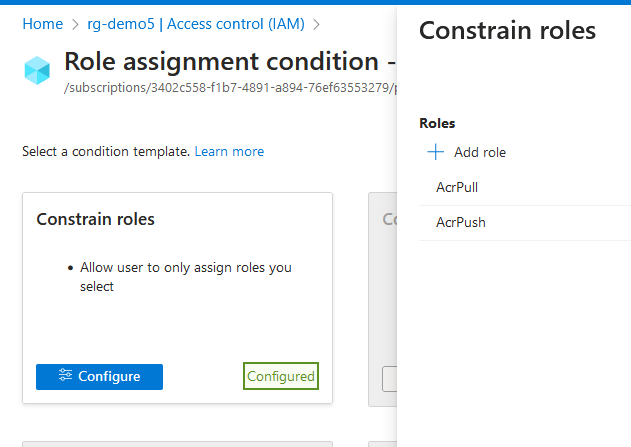Click the Role assignment condition heading

pos(230,62)
